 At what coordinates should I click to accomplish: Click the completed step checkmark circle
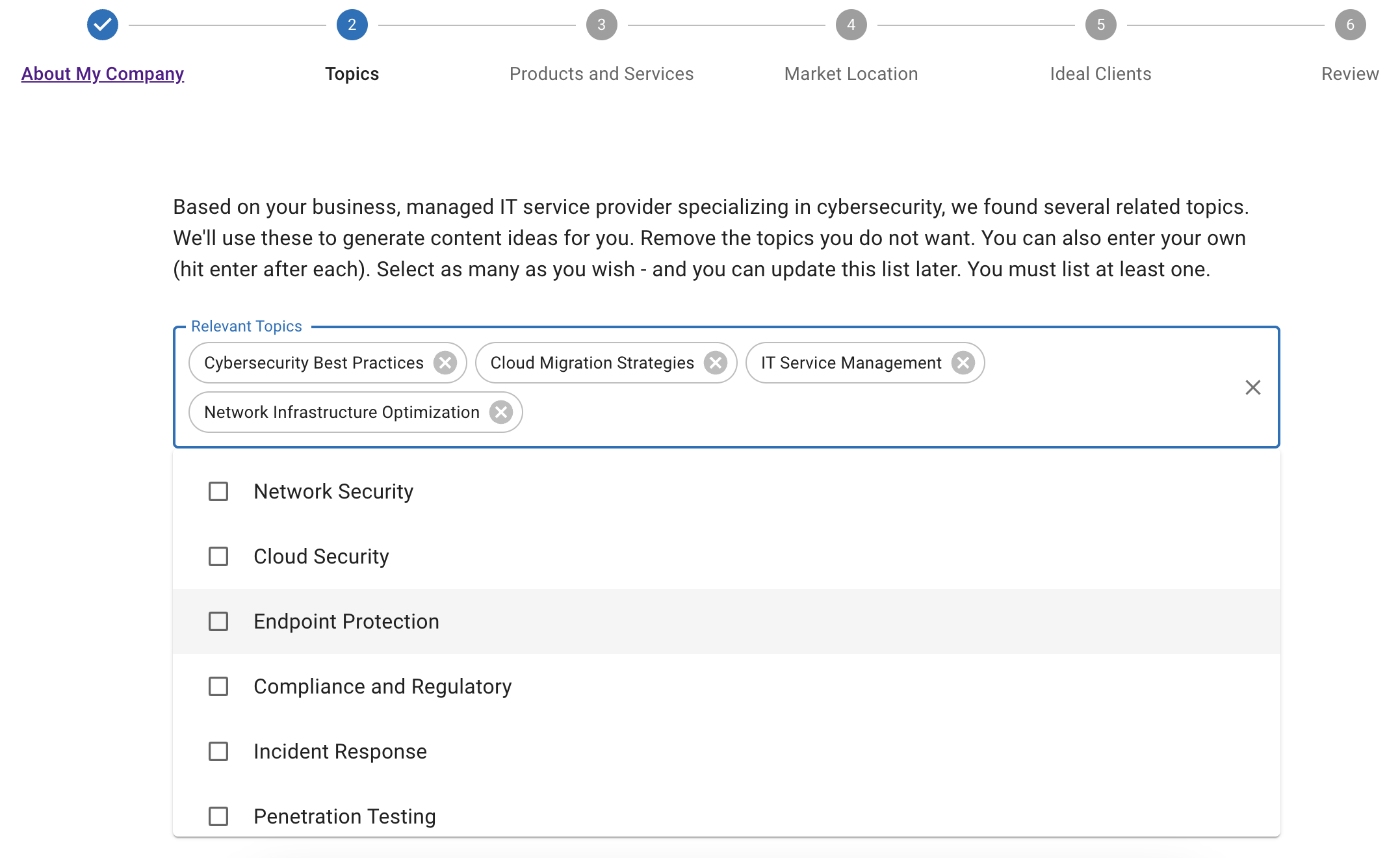[x=103, y=25]
